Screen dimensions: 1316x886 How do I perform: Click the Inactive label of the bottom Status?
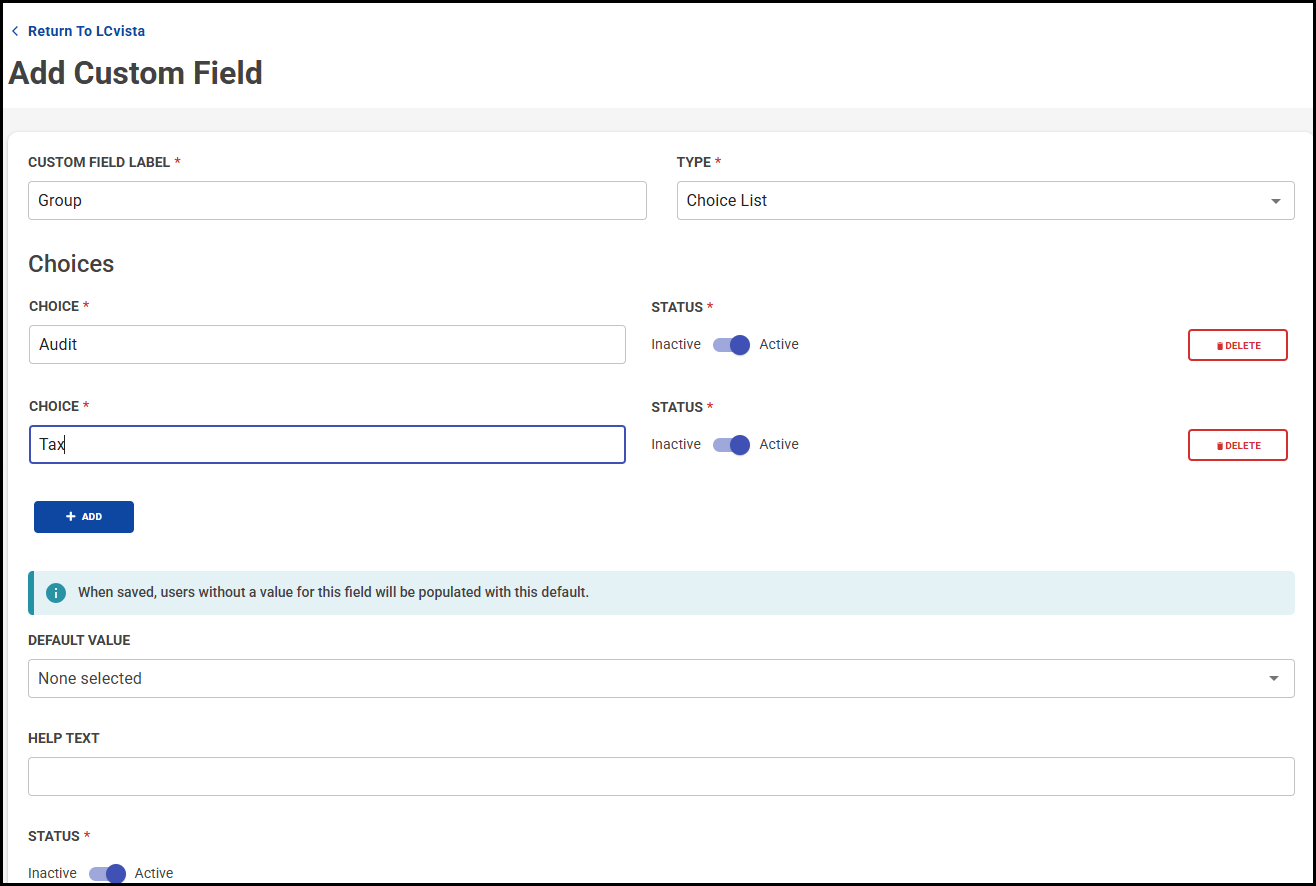(52, 873)
